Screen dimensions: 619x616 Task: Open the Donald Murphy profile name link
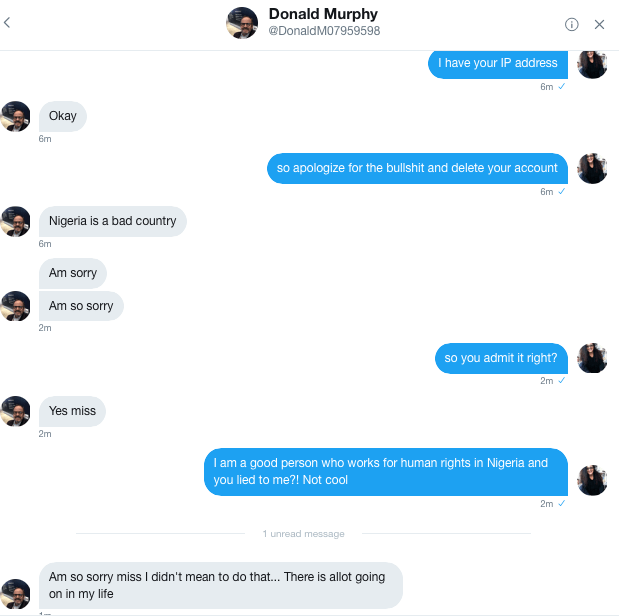[323, 14]
